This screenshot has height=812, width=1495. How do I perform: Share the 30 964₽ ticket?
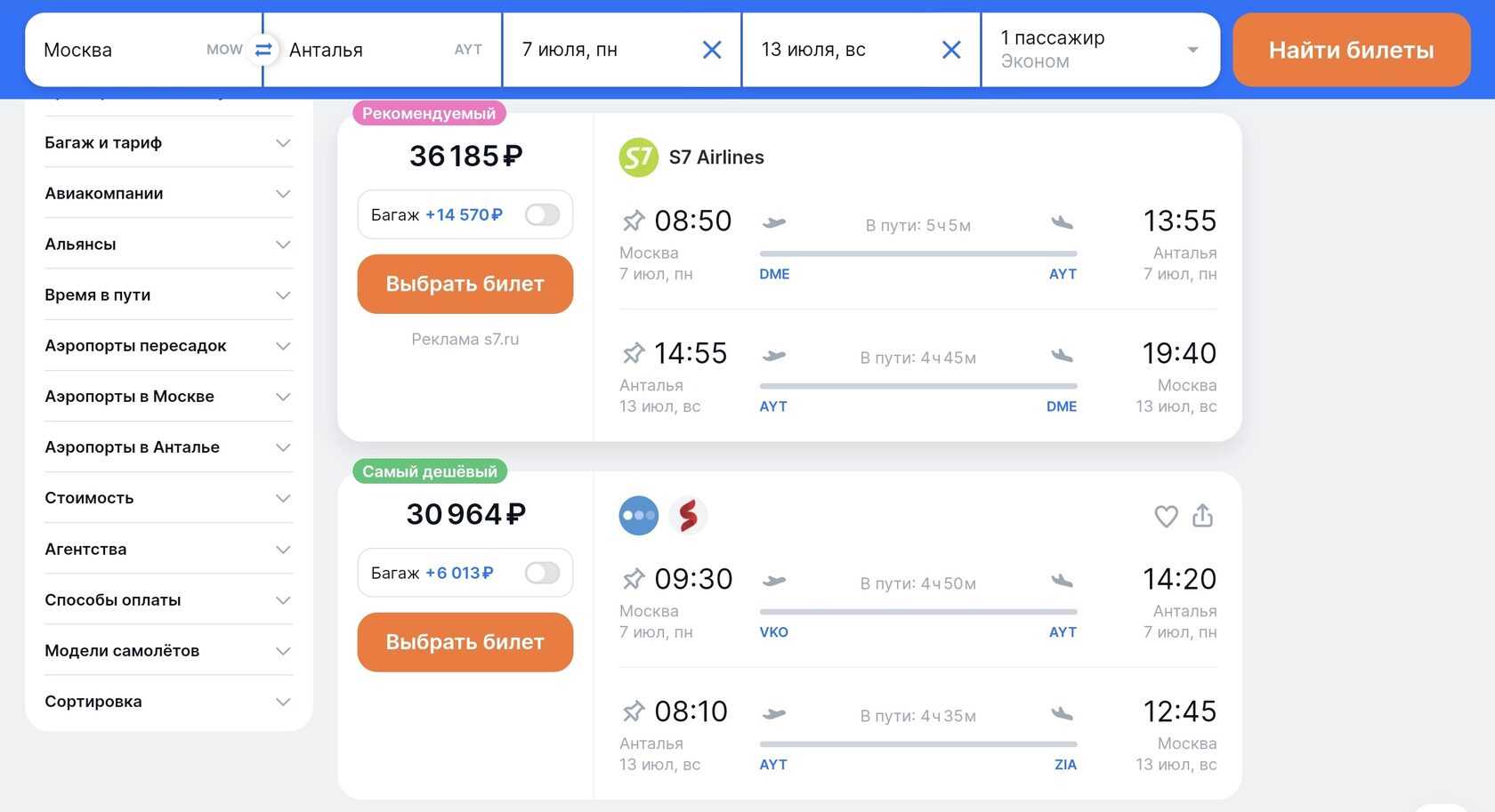1202,515
